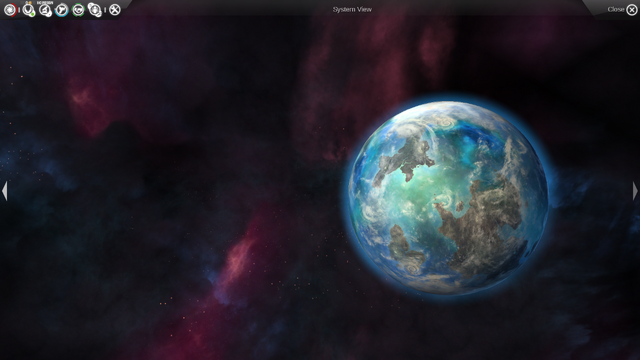
Task: Go to previous planet with left arrow
Action: tap(4, 191)
